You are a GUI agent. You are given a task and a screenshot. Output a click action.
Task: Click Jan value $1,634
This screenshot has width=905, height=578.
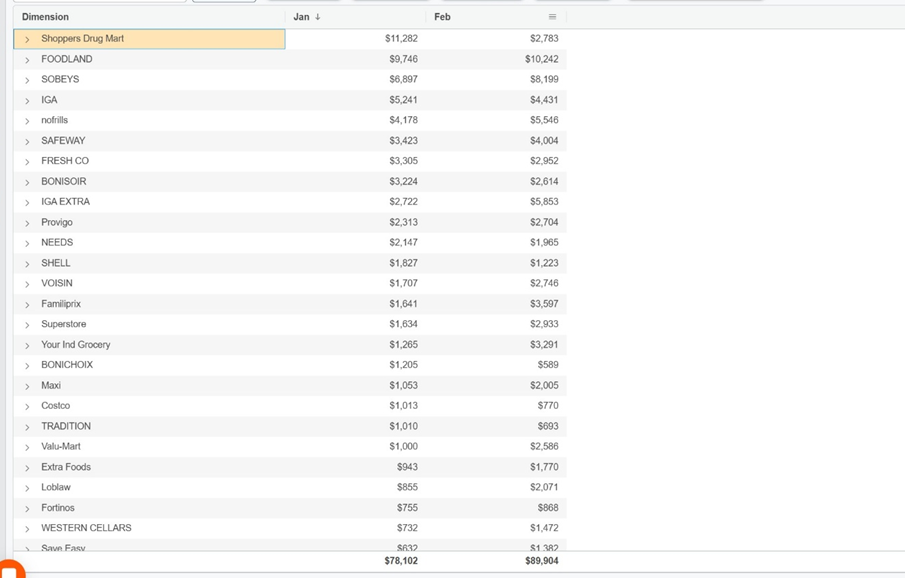click(403, 324)
